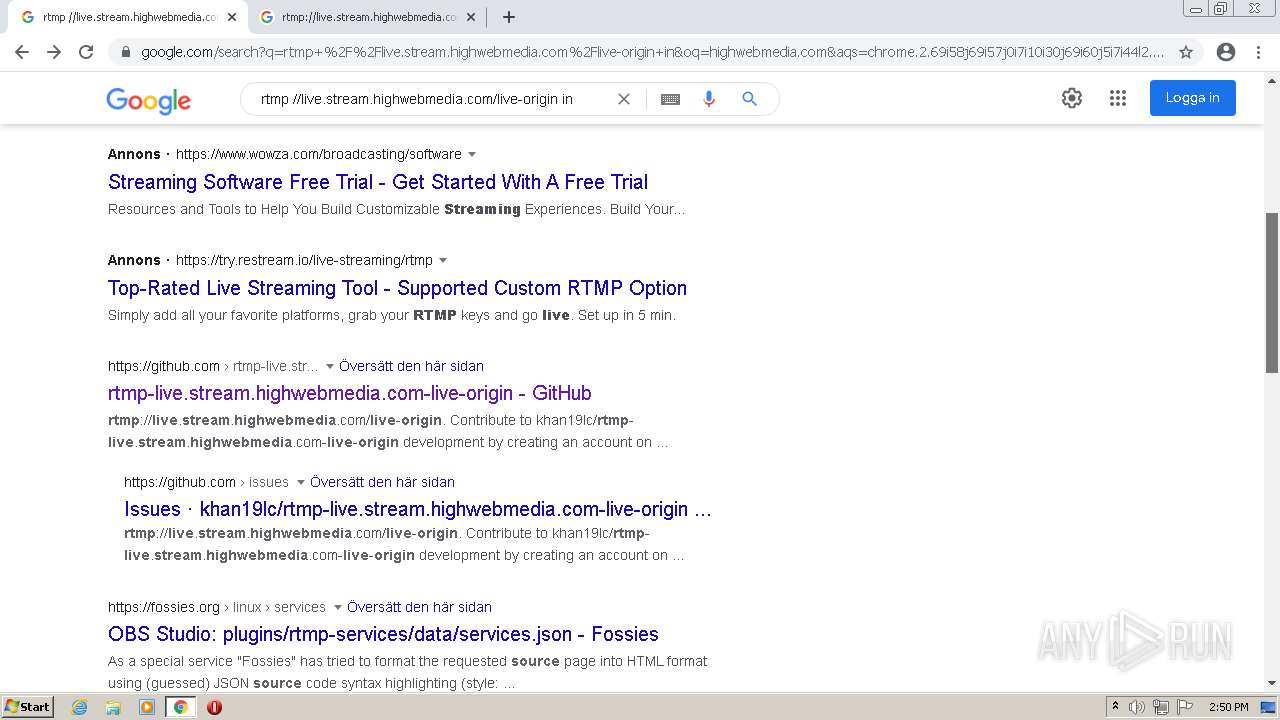Viewport: 1280px width, 720px height.
Task: Click the Google logo
Action: (148, 100)
